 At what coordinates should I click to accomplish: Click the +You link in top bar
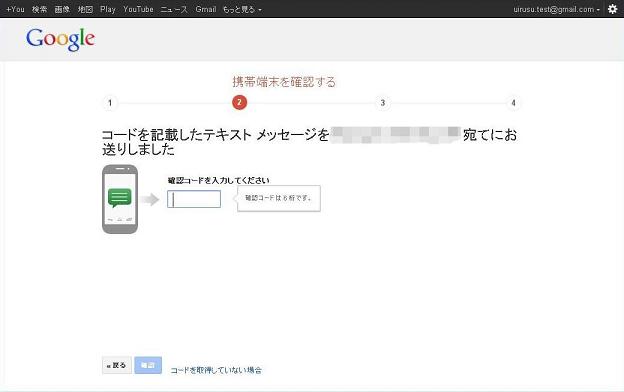(15, 9)
